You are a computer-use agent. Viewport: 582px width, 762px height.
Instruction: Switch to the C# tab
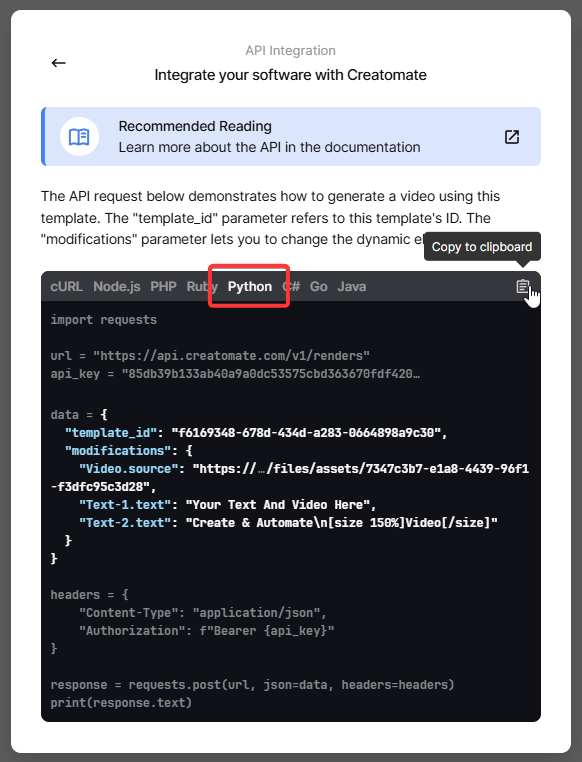(x=291, y=286)
